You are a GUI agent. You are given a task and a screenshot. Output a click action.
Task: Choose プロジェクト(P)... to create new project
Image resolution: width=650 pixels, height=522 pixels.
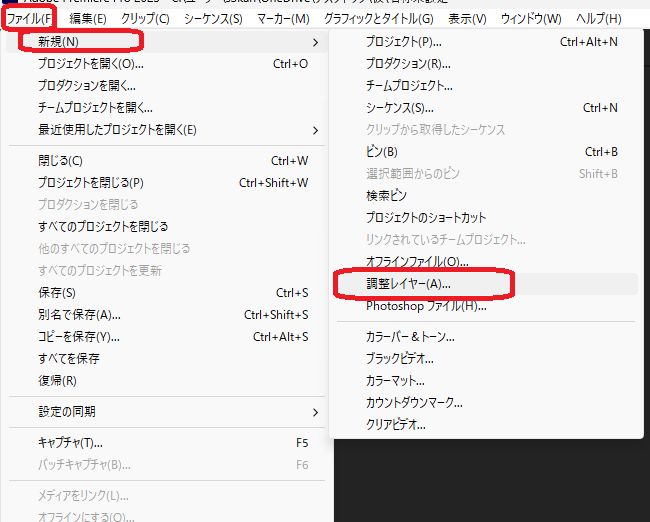[403, 42]
